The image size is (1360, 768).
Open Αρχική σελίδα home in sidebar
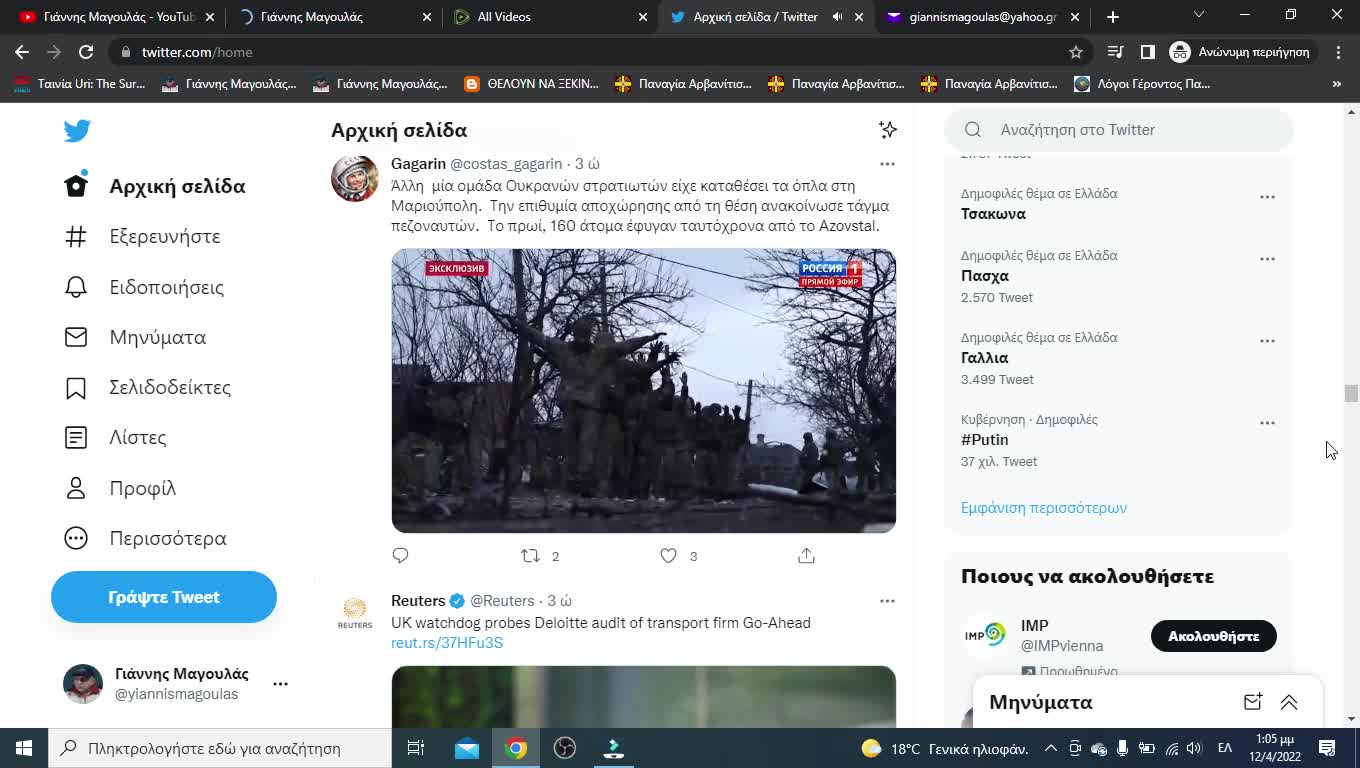pos(155,186)
